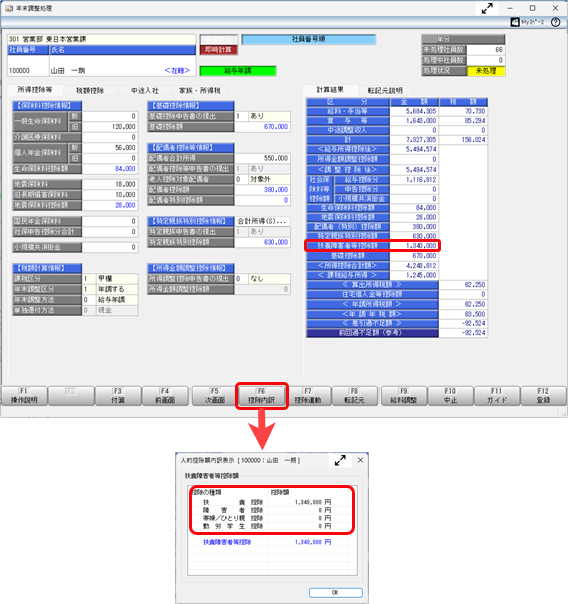Switch to the 所得控除等 tab
The height and width of the screenshot is (604, 568).
(35, 90)
